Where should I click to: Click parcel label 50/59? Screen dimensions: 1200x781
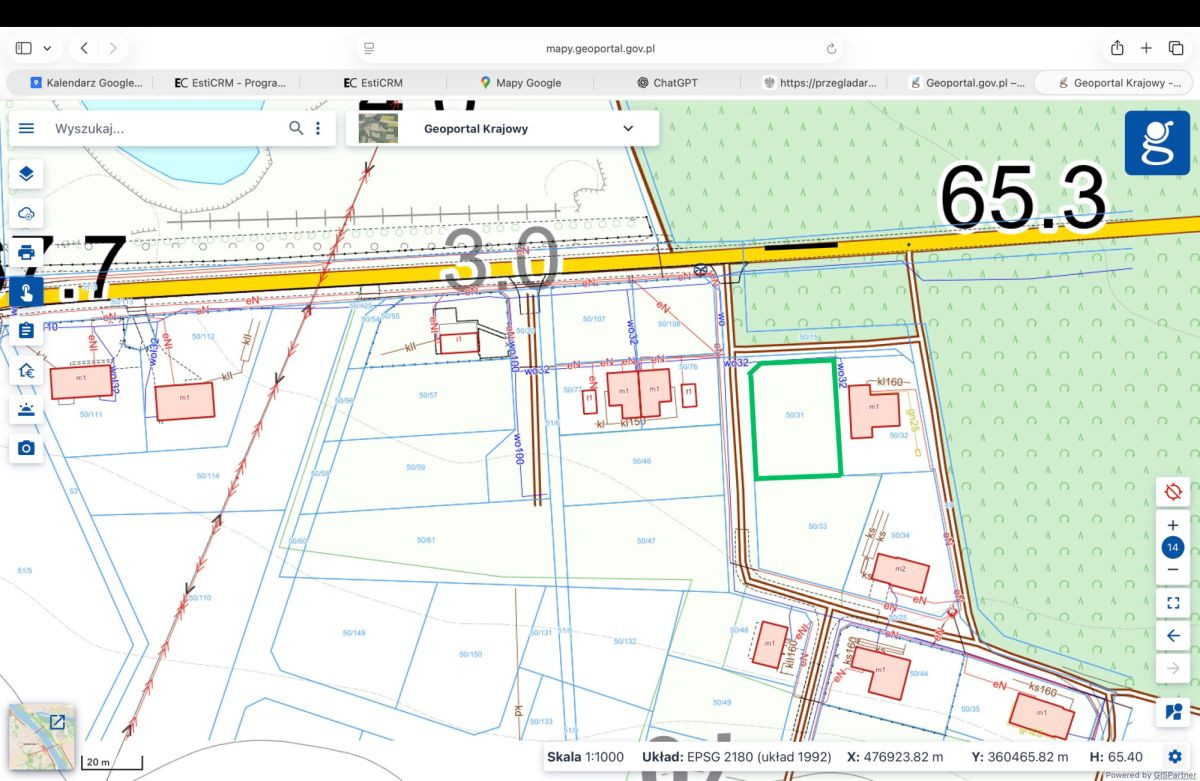(x=416, y=467)
